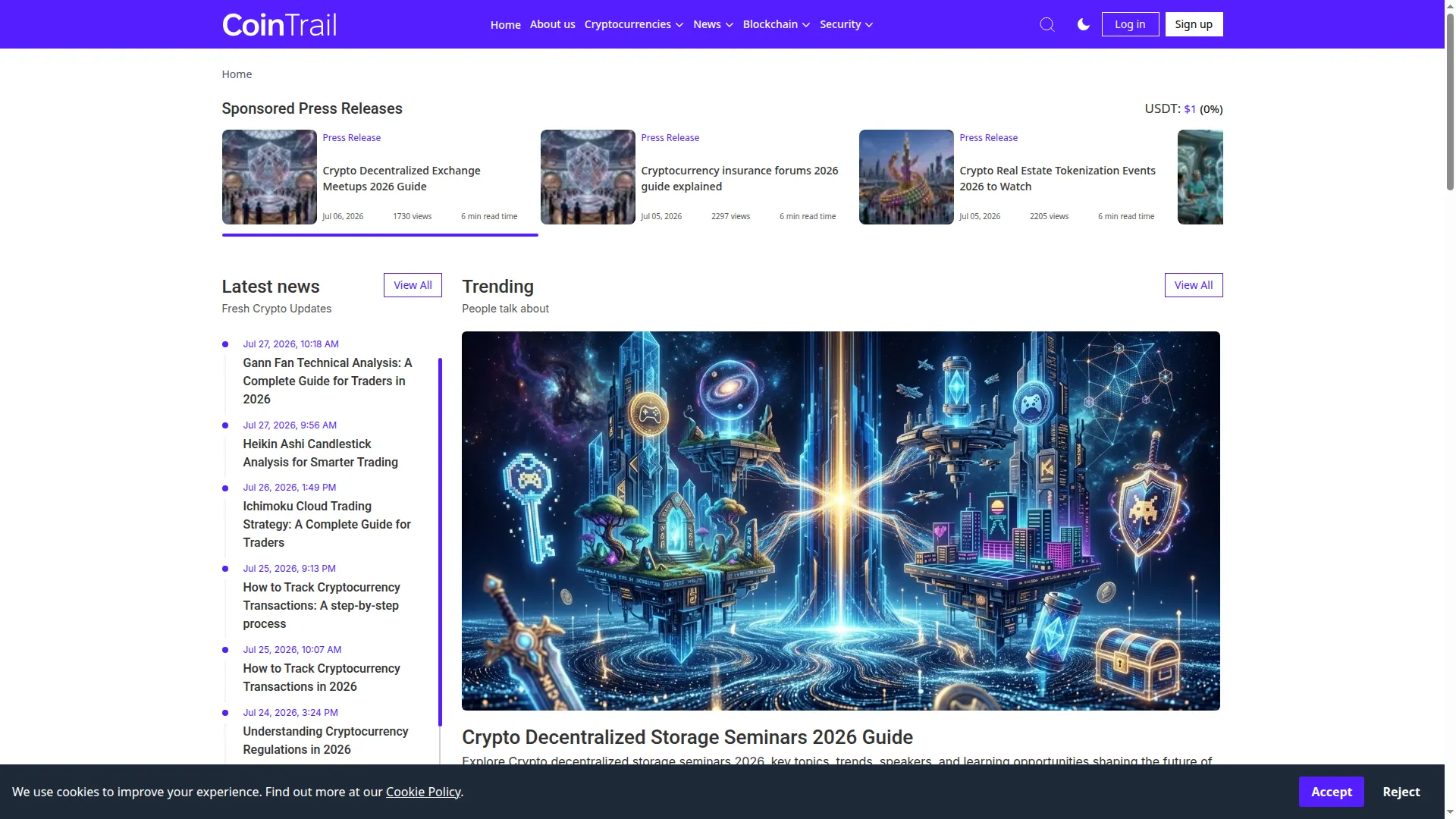Open How to Track Cryptocurrency Transactions in 2026
This screenshot has width=1456, height=819.
point(322,677)
